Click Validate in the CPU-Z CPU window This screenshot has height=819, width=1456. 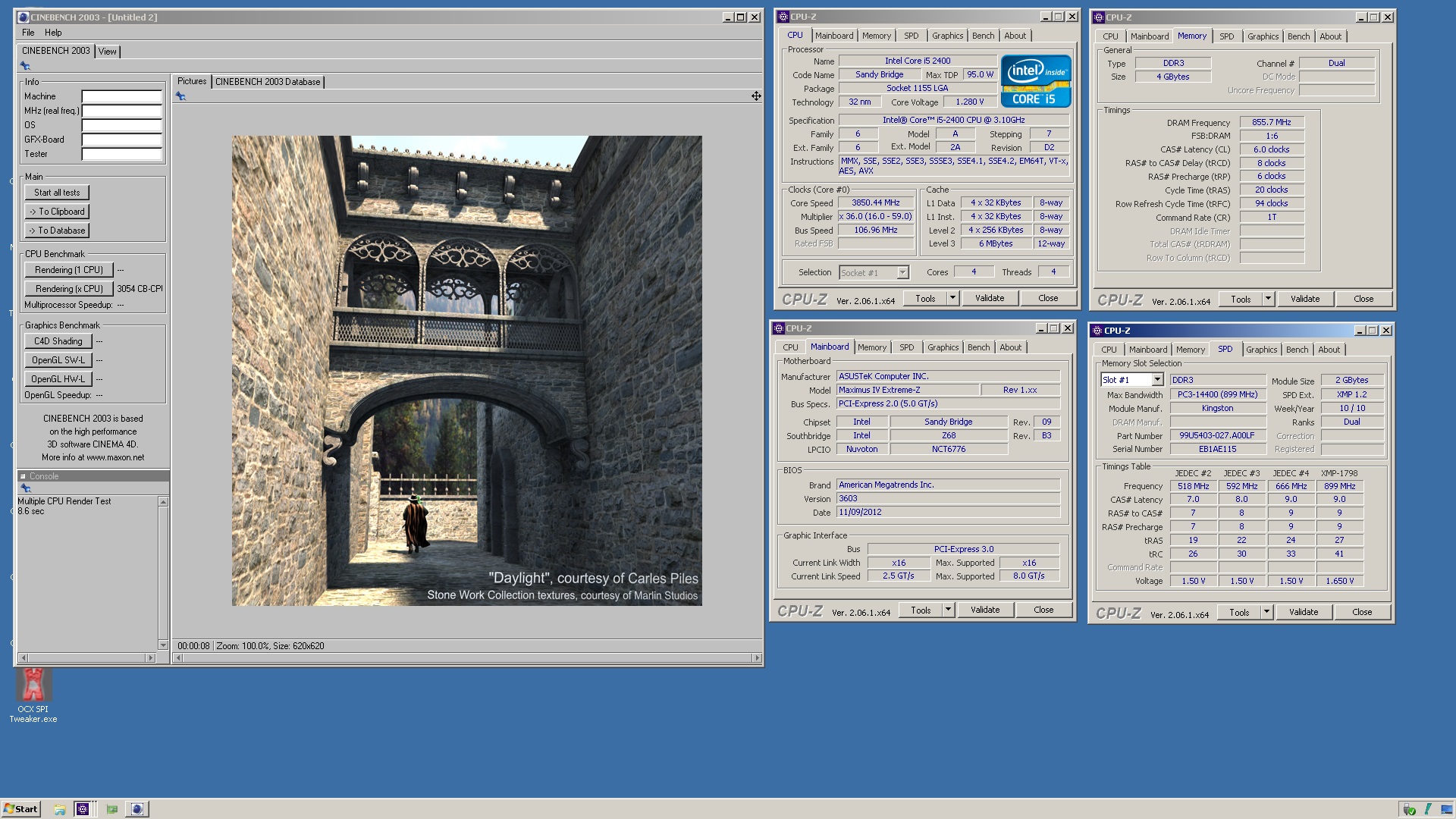coord(990,298)
